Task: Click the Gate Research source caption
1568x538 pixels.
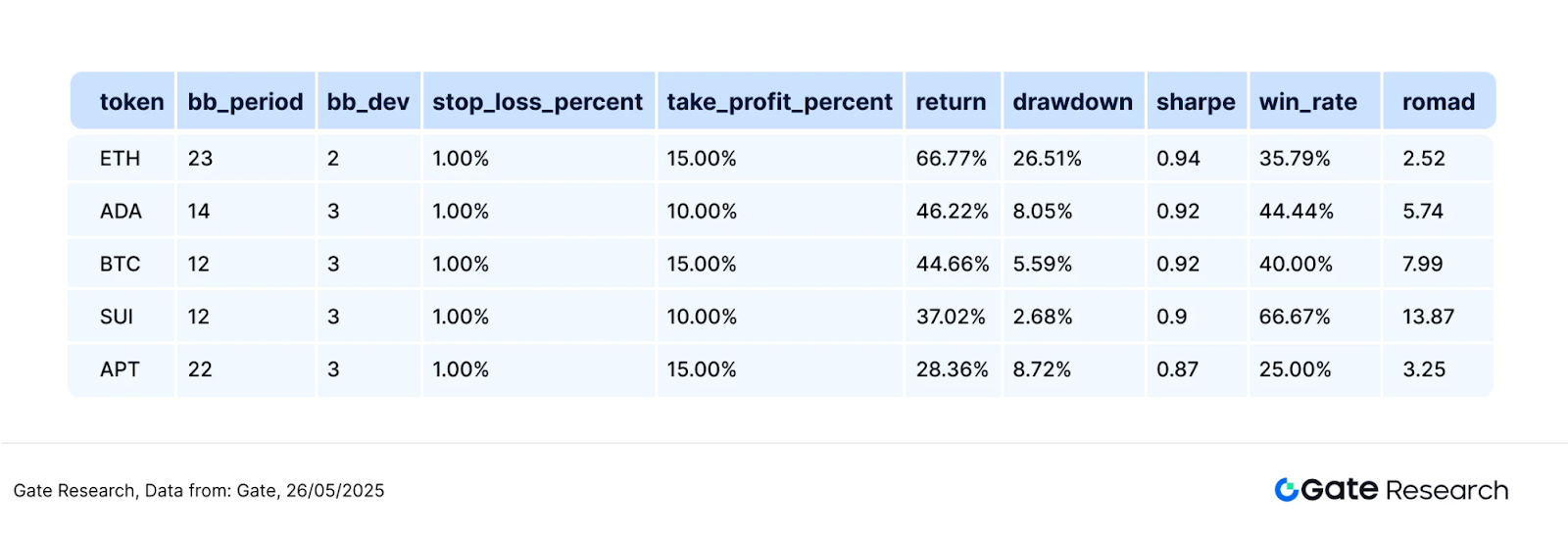Action: (199, 490)
